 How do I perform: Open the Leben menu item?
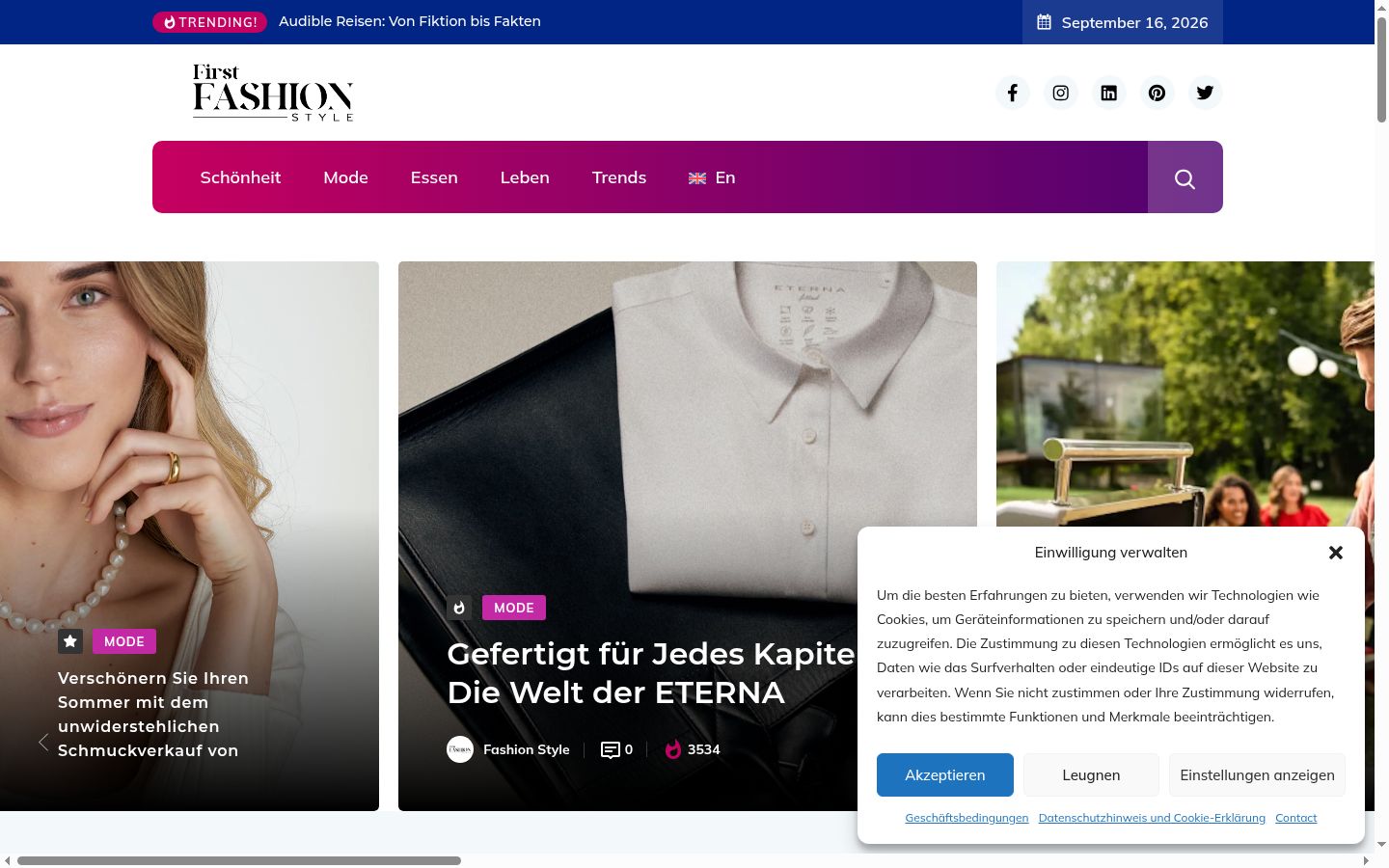click(525, 177)
